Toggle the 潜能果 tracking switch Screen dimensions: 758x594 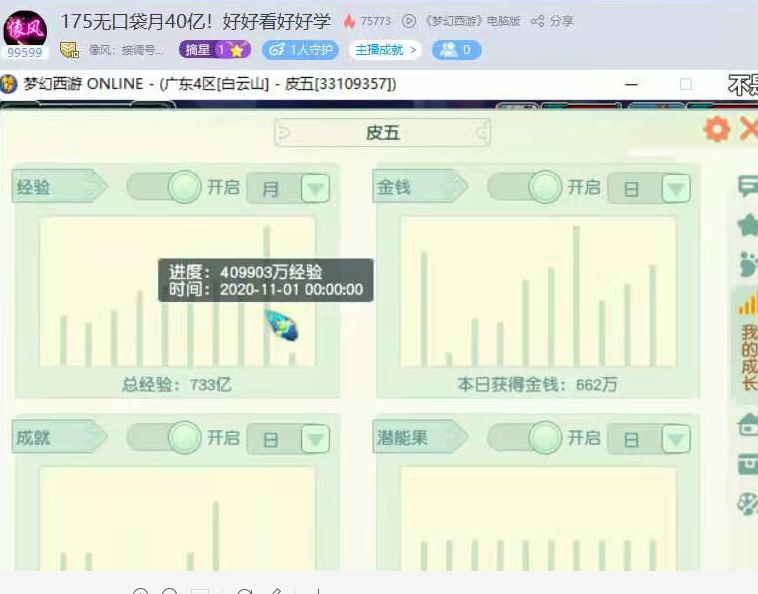pyautogui.click(x=525, y=437)
